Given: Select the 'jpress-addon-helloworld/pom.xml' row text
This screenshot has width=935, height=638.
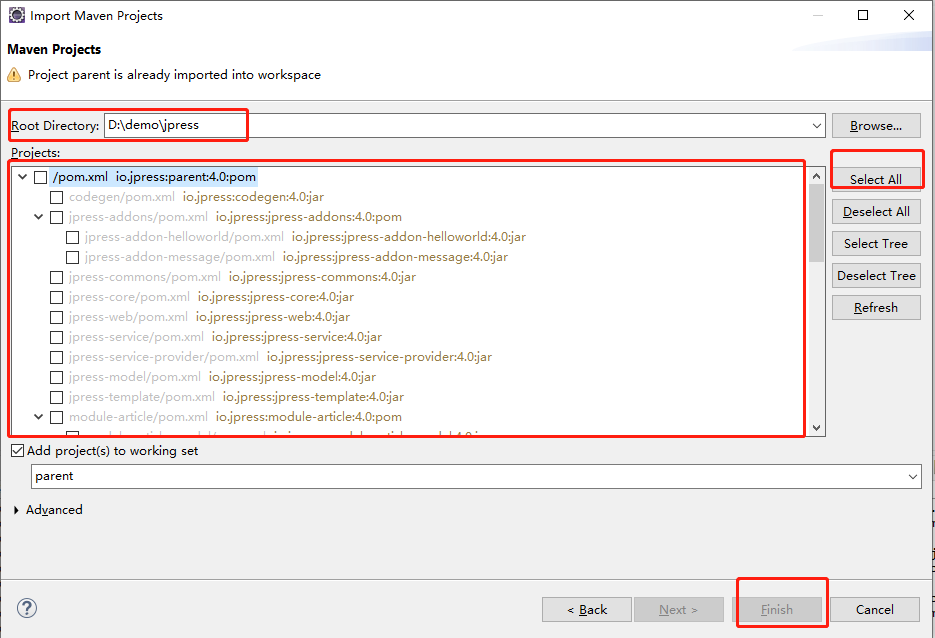Looking at the screenshot, I should pos(305,237).
